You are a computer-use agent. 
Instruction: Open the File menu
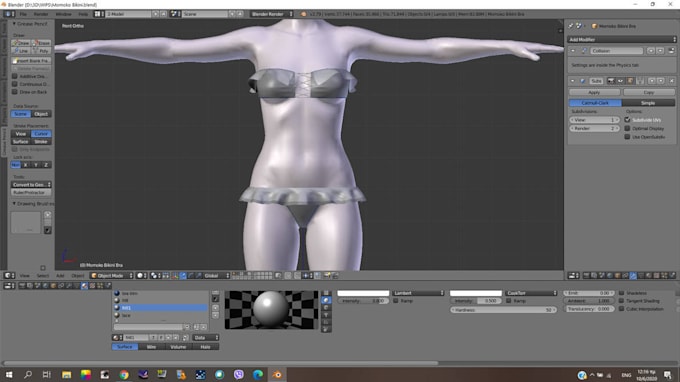coord(23,14)
